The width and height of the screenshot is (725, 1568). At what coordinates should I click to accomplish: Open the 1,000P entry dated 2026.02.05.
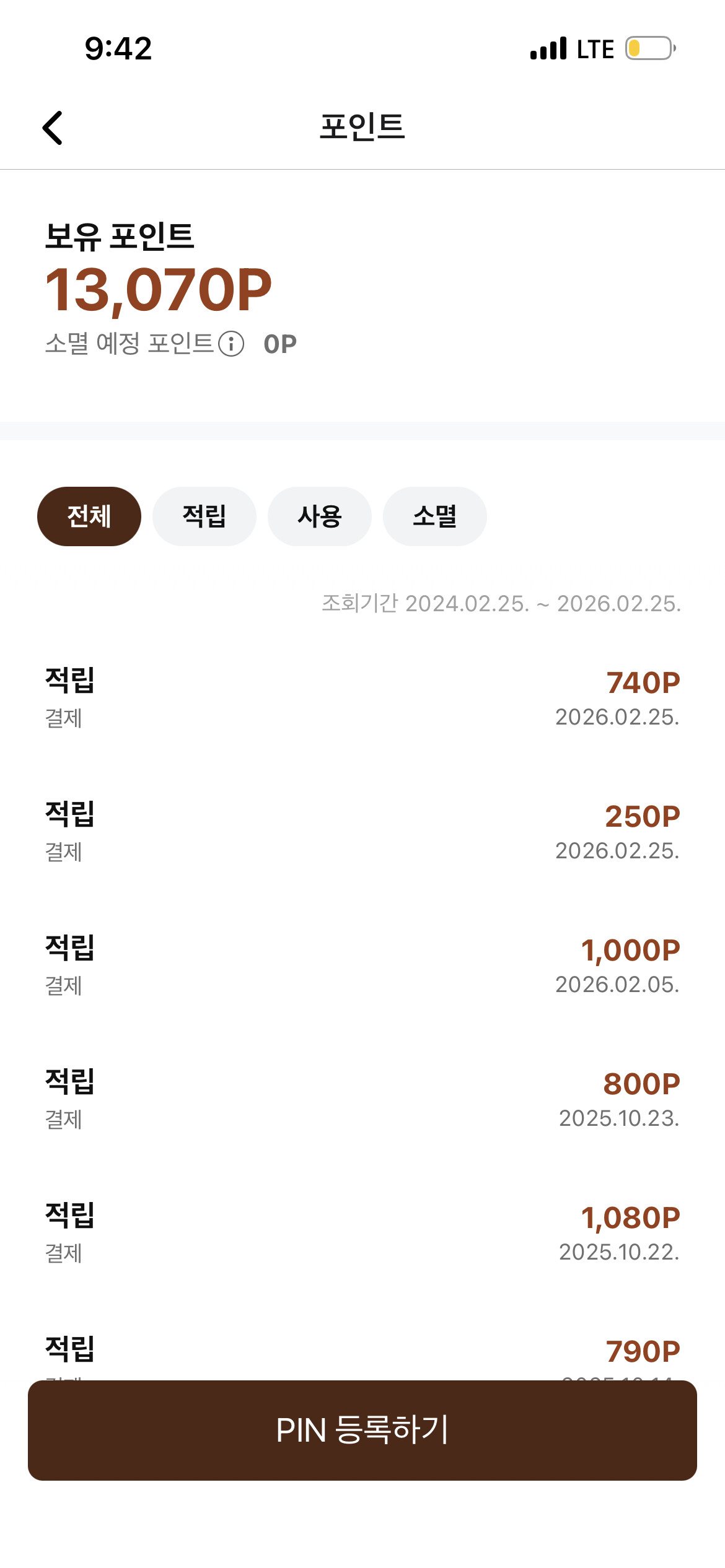362,966
